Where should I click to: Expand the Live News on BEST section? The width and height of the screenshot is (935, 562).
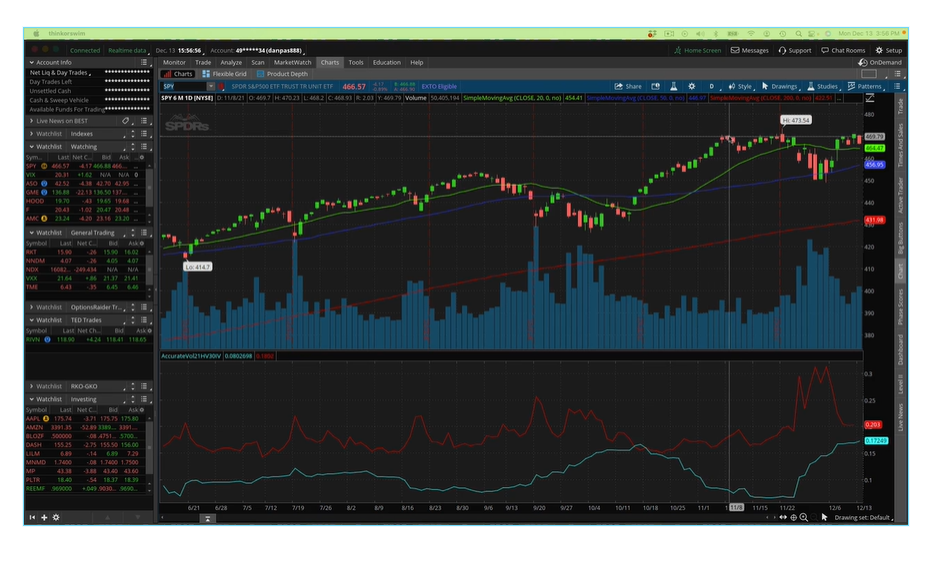click(x=32, y=121)
